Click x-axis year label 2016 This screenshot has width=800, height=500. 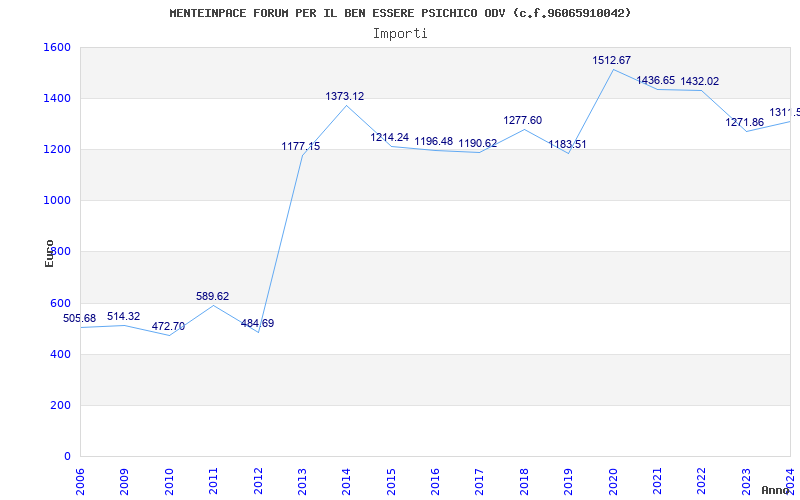[435, 481]
